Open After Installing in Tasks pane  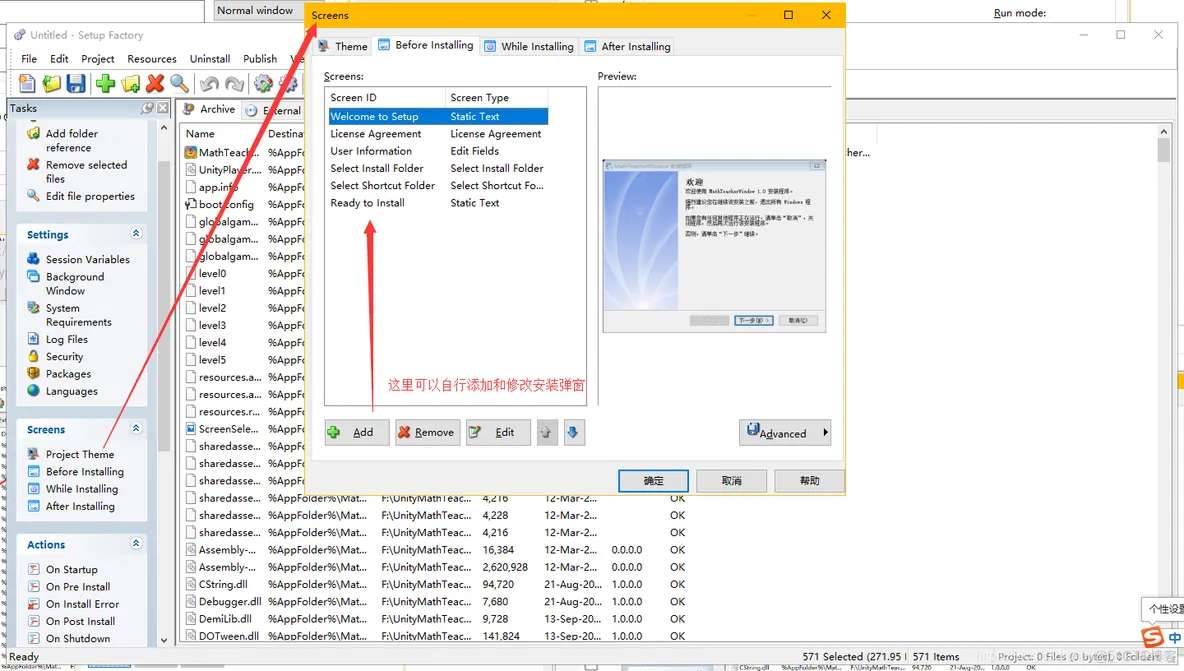[x=80, y=506]
